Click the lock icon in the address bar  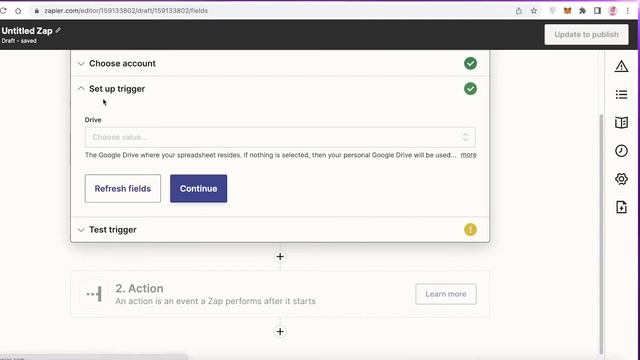click(37, 11)
